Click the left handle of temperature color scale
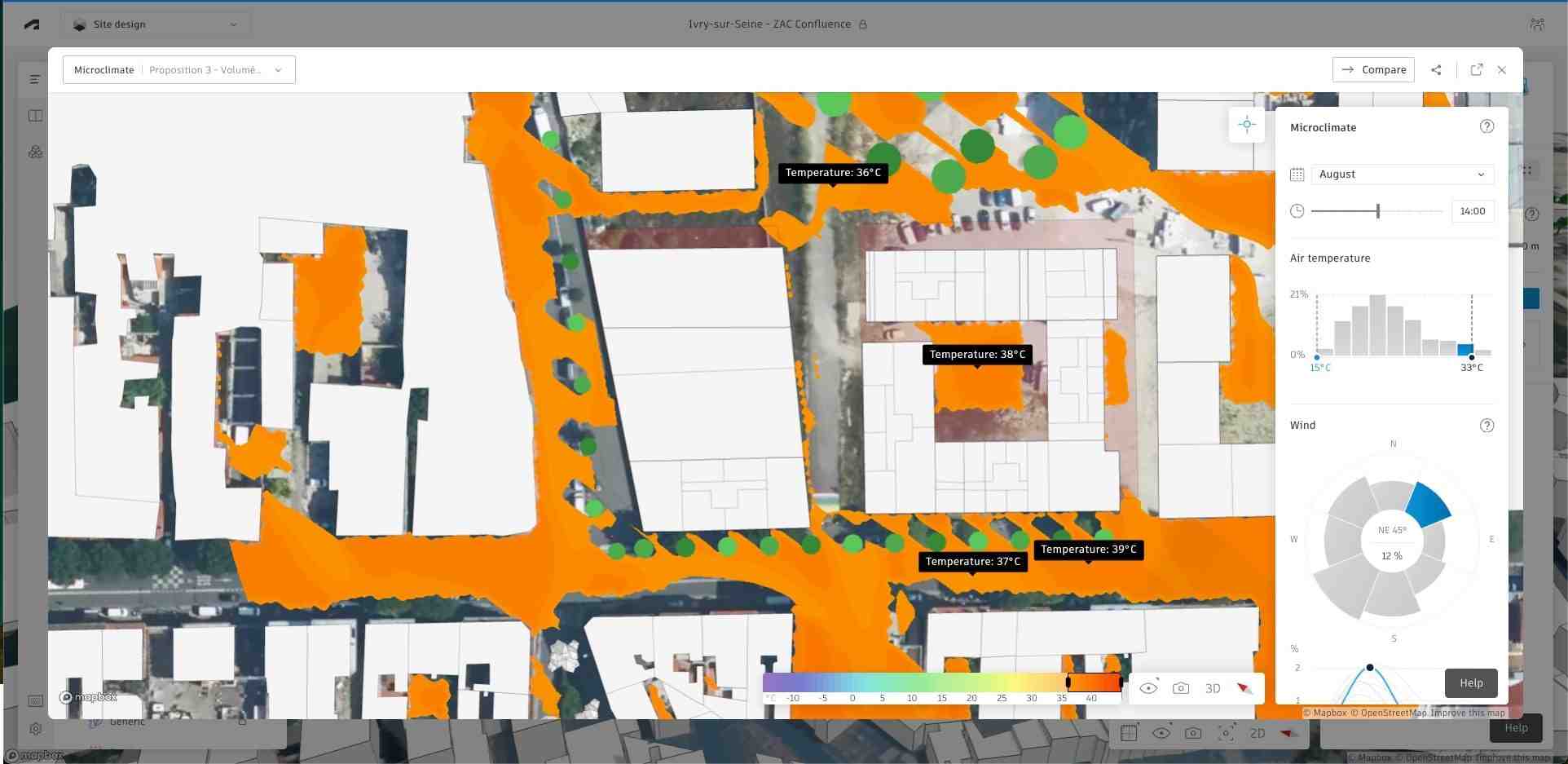The width and height of the screenshot is (1568, 764). pyautogui.click(x=1068, y=682)
